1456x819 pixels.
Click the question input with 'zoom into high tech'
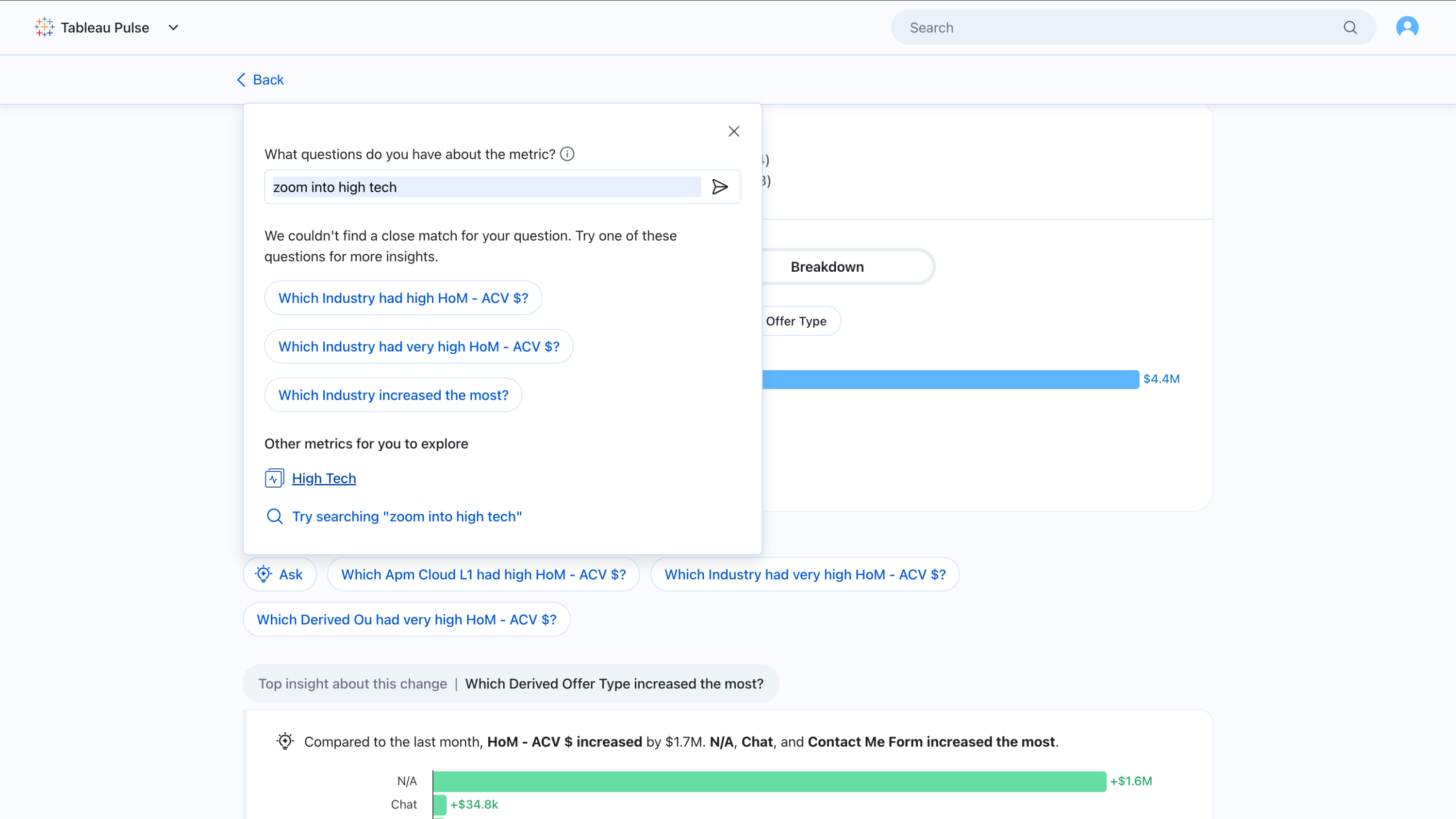coord(486,187)
